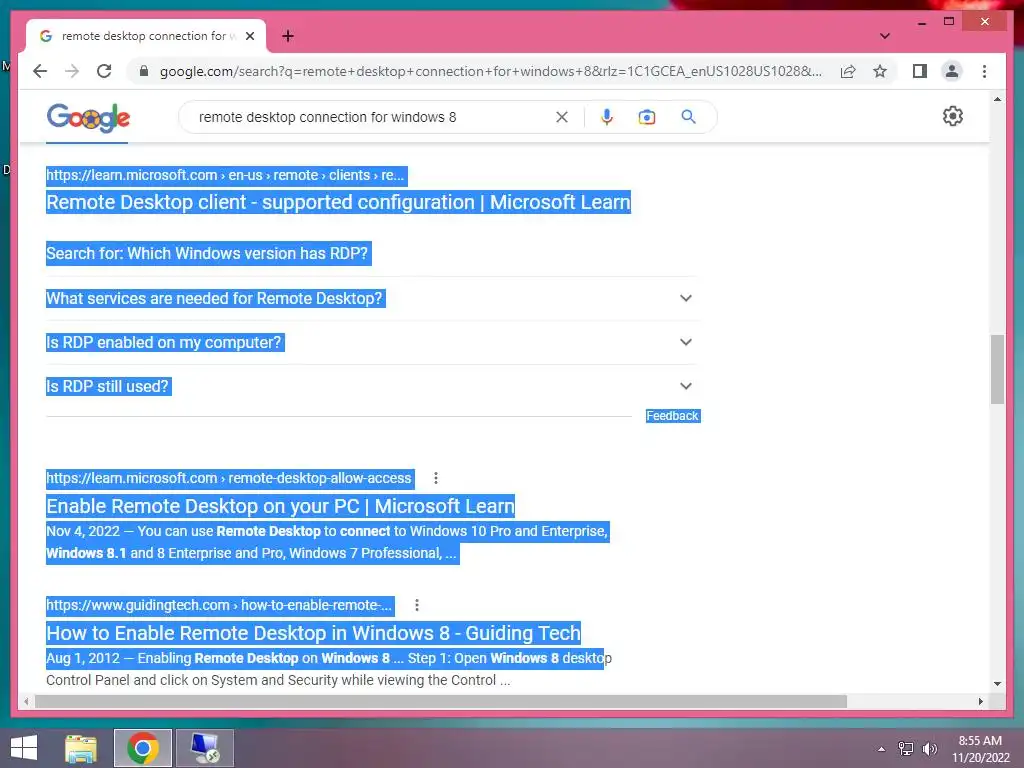This screenshot has height=768, width=1024.
Task: Open network status tray icon
Action: point(906,749)
